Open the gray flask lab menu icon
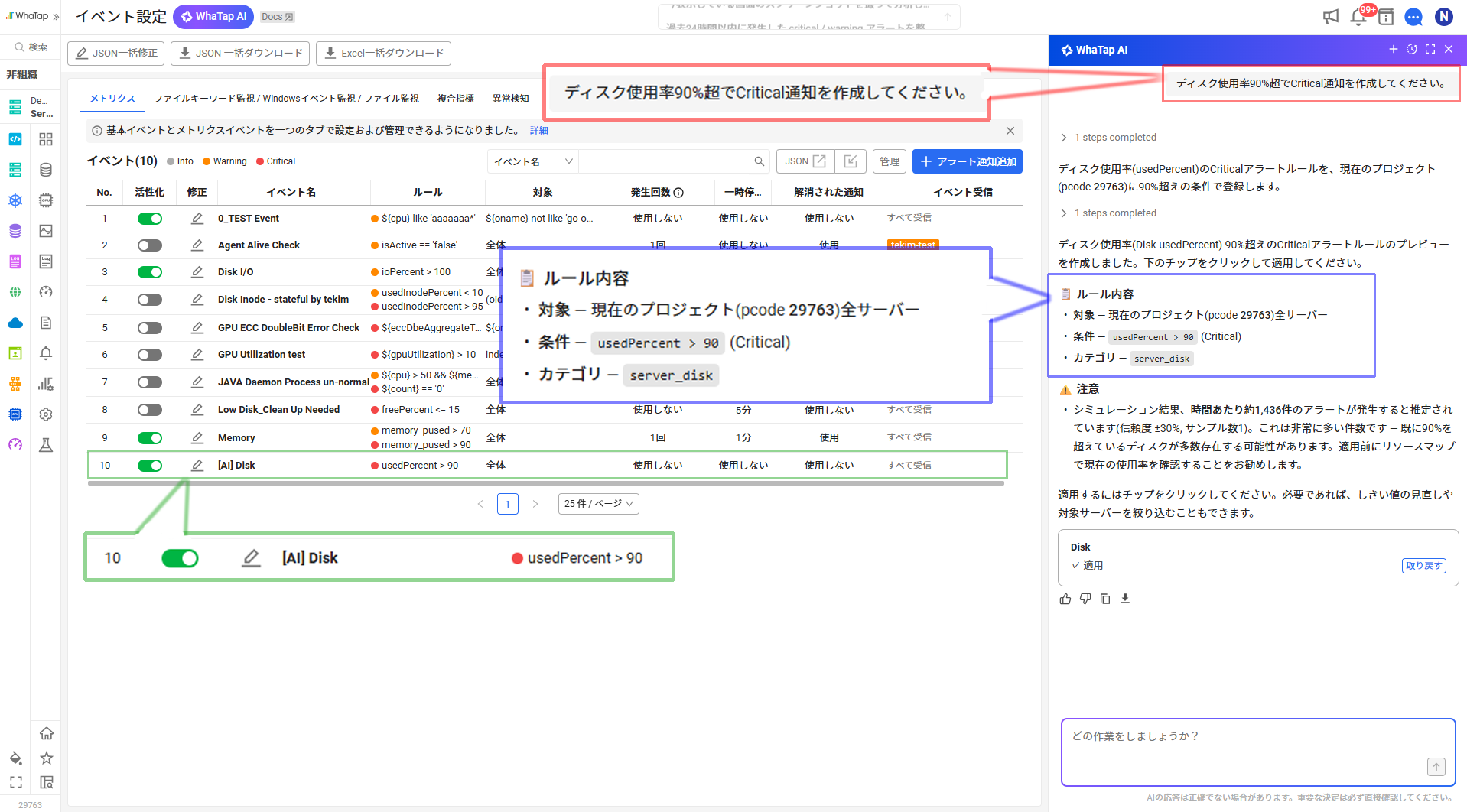 46,445
